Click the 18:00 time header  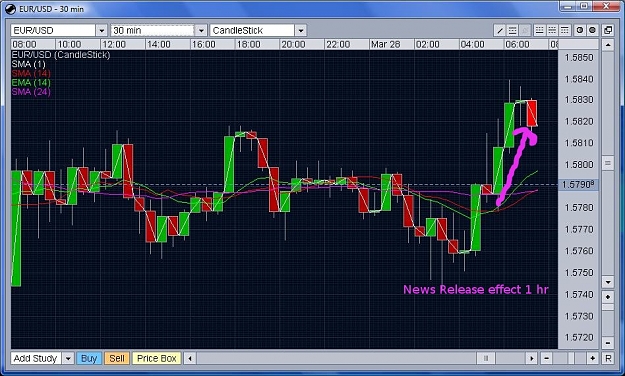(248, 44)
